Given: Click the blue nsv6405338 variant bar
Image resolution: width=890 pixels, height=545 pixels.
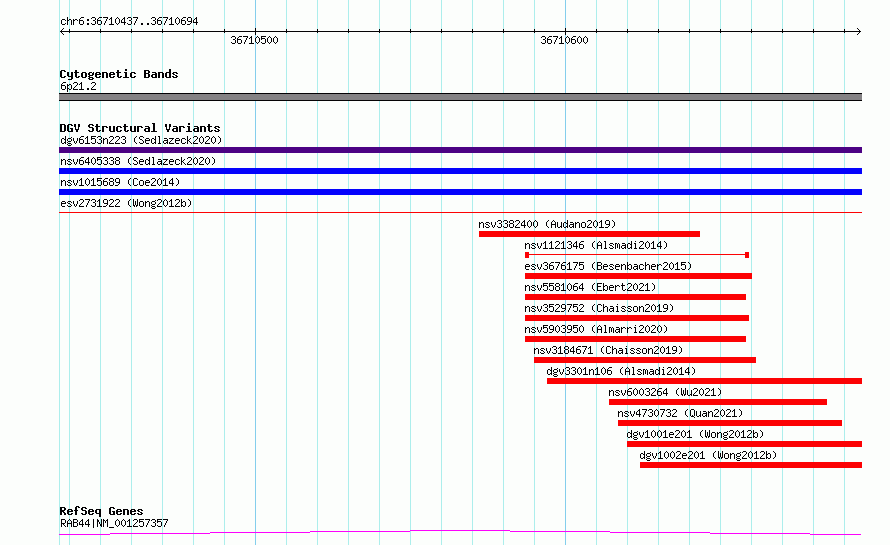Looking at the screenshot, I should pyautogui.click(x=460, y=171).
